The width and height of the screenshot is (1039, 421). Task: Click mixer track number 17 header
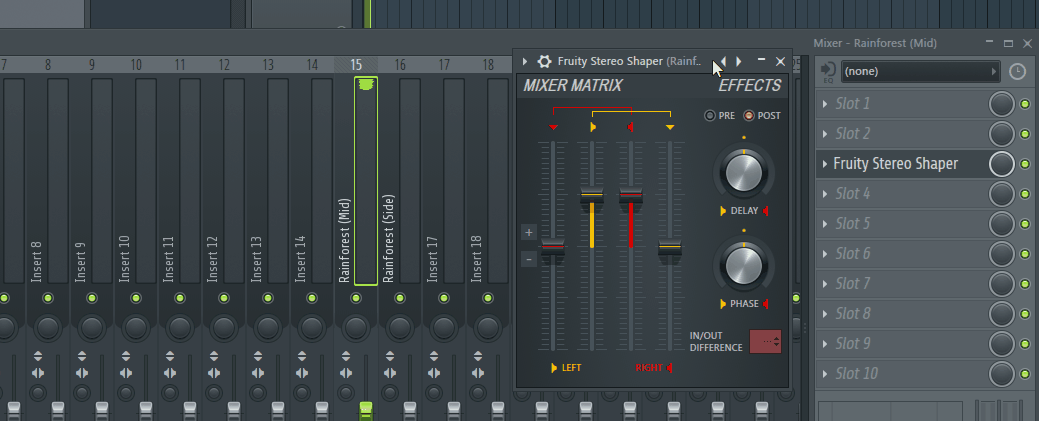[444, 65]
